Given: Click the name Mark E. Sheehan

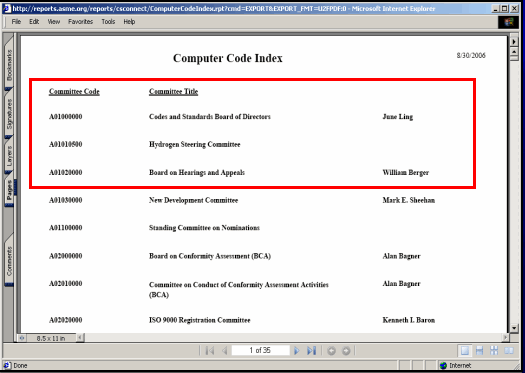Looking at the screenshot, I should pos(409,200).
